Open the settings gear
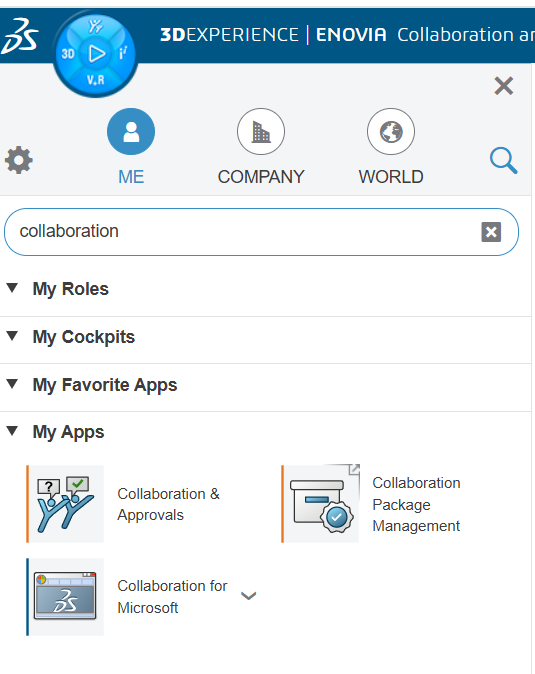 pyautogui.click(x=18, y=160)
